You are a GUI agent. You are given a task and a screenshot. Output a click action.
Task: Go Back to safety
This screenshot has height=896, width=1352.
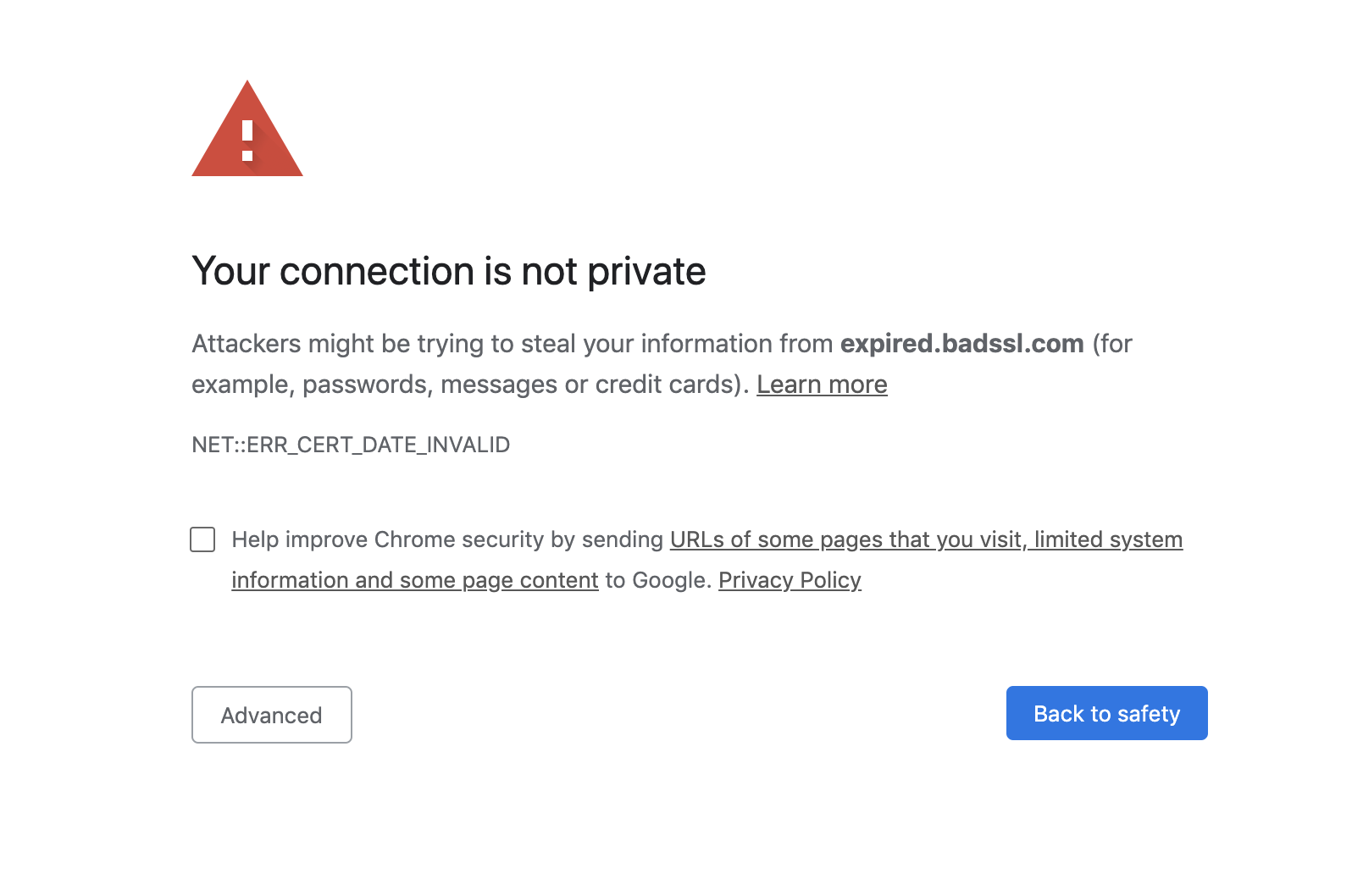pyautogui.click(x=1106, y=713)
